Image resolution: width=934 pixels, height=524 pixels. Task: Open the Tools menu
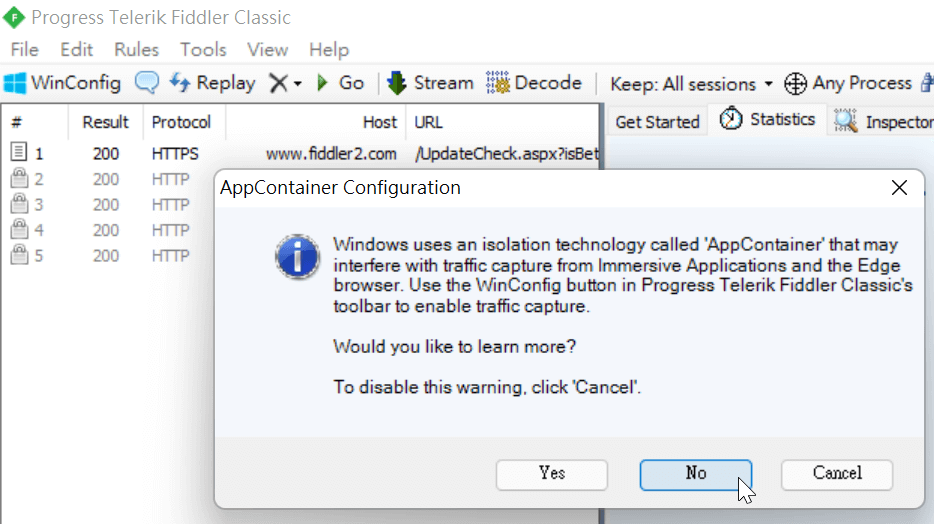point(203,49)
